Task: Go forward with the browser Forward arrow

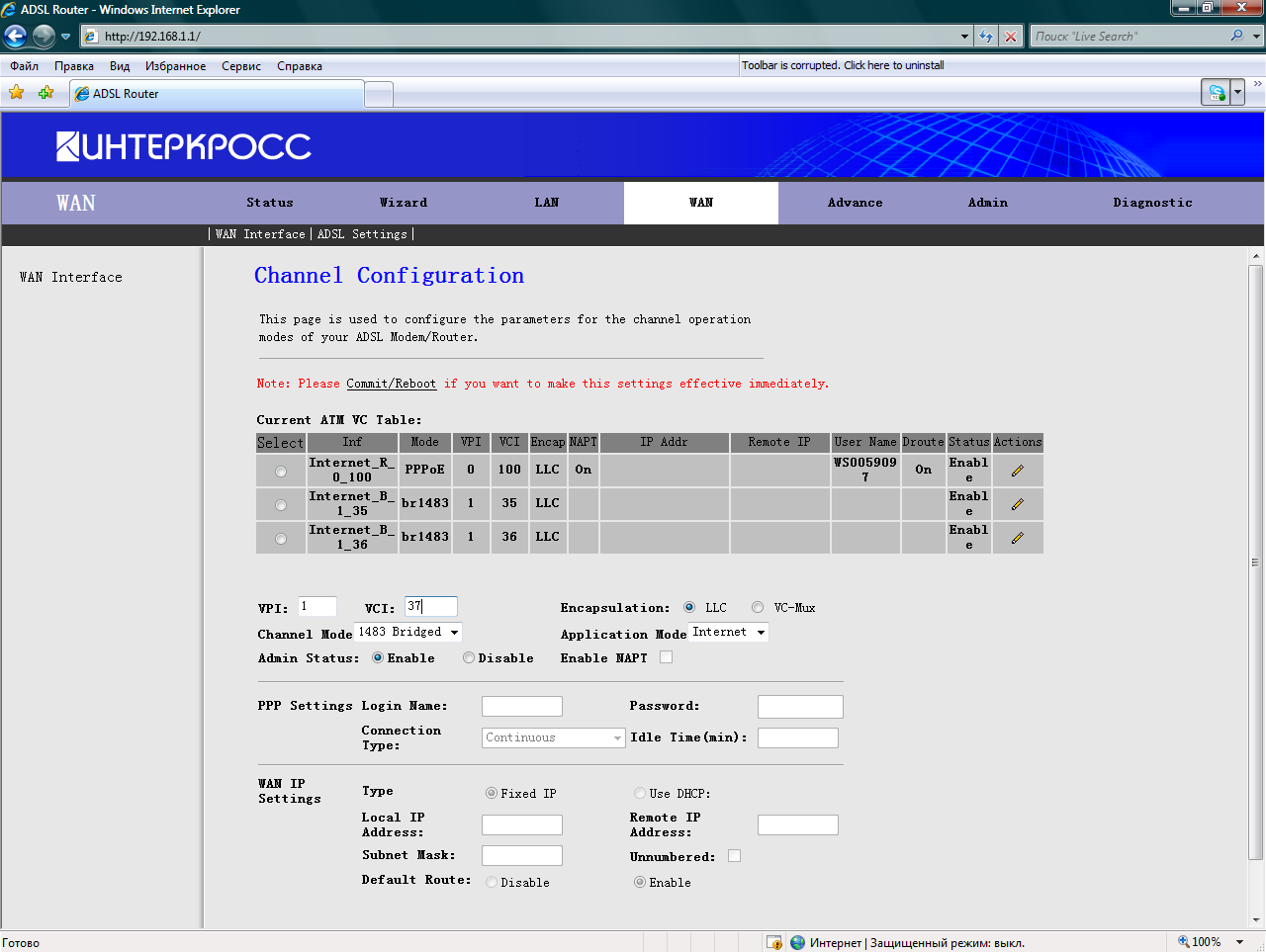Action: [x=44, y=37]
